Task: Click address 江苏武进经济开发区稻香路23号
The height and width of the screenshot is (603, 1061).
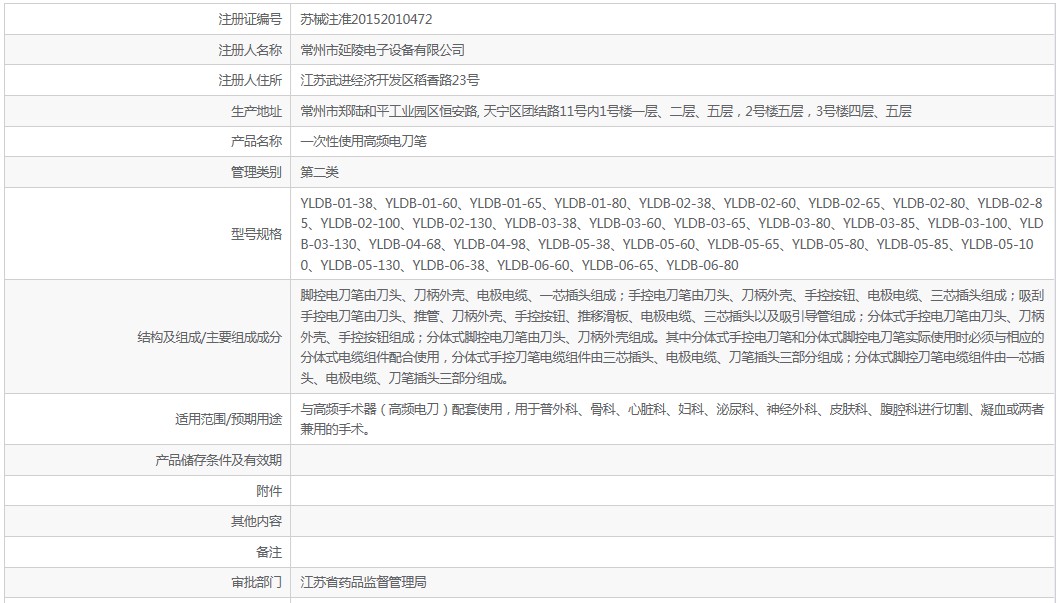Action: (390, 81)
